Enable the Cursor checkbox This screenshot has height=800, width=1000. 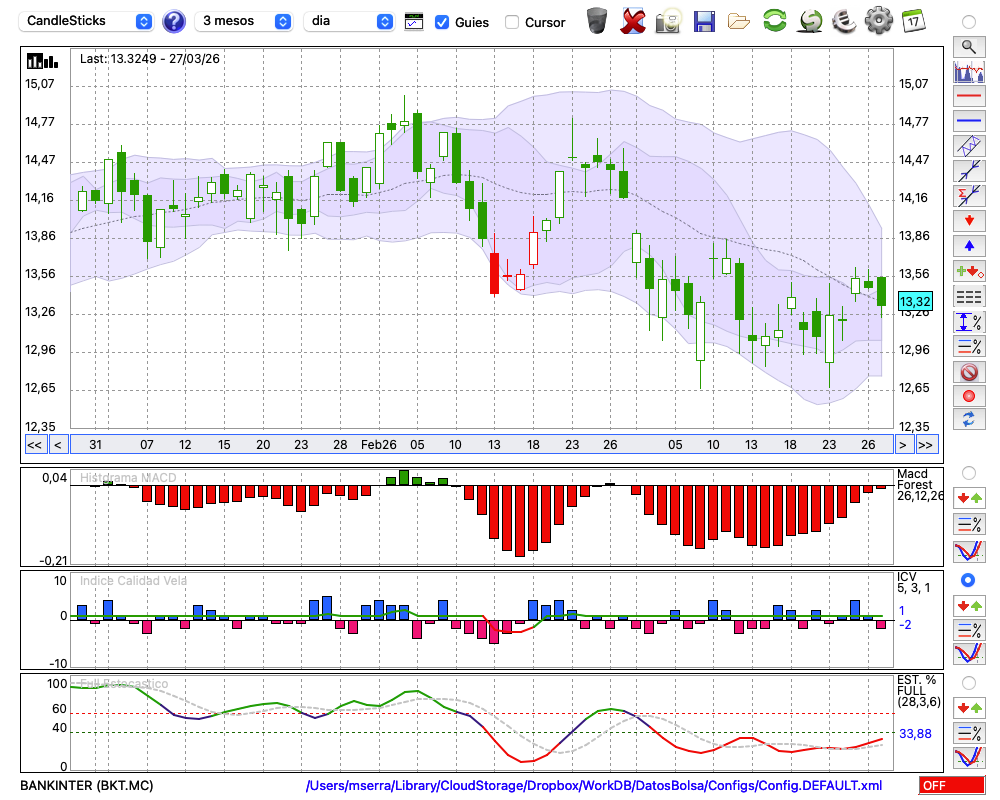tap(511, 22)
